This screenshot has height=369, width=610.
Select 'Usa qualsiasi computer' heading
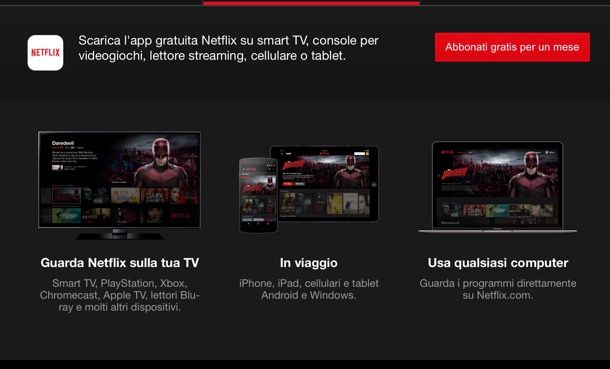(x=498, y=263)
